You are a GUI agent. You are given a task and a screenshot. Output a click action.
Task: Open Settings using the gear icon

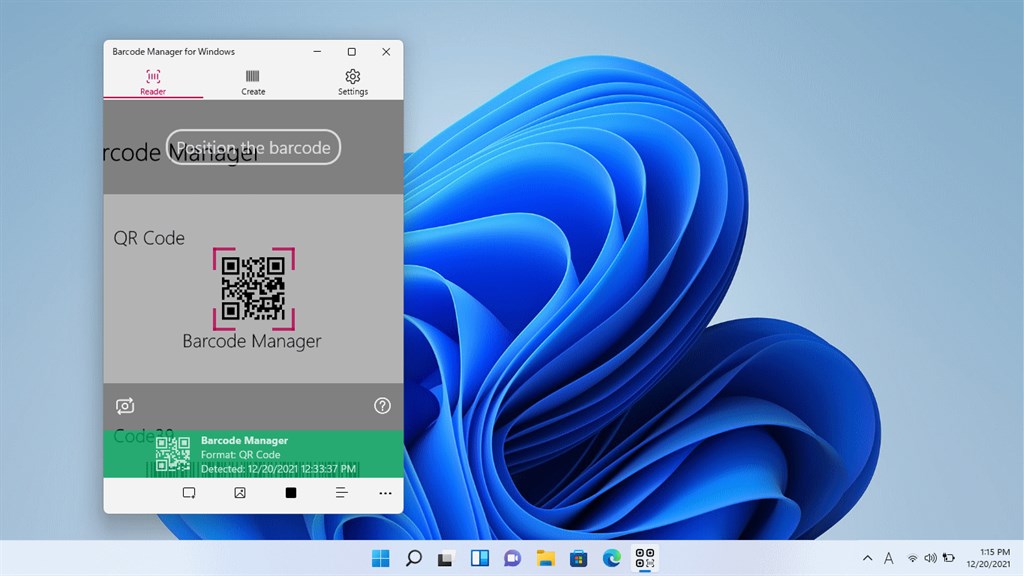(x=352, y=80)
